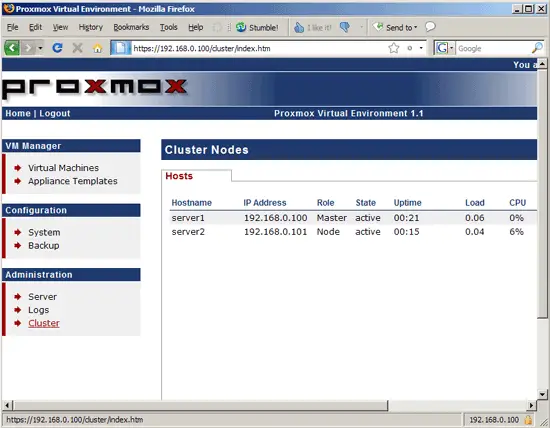Open the Send to dropdown
Screen dimensions: 550x428
point(395,27)
